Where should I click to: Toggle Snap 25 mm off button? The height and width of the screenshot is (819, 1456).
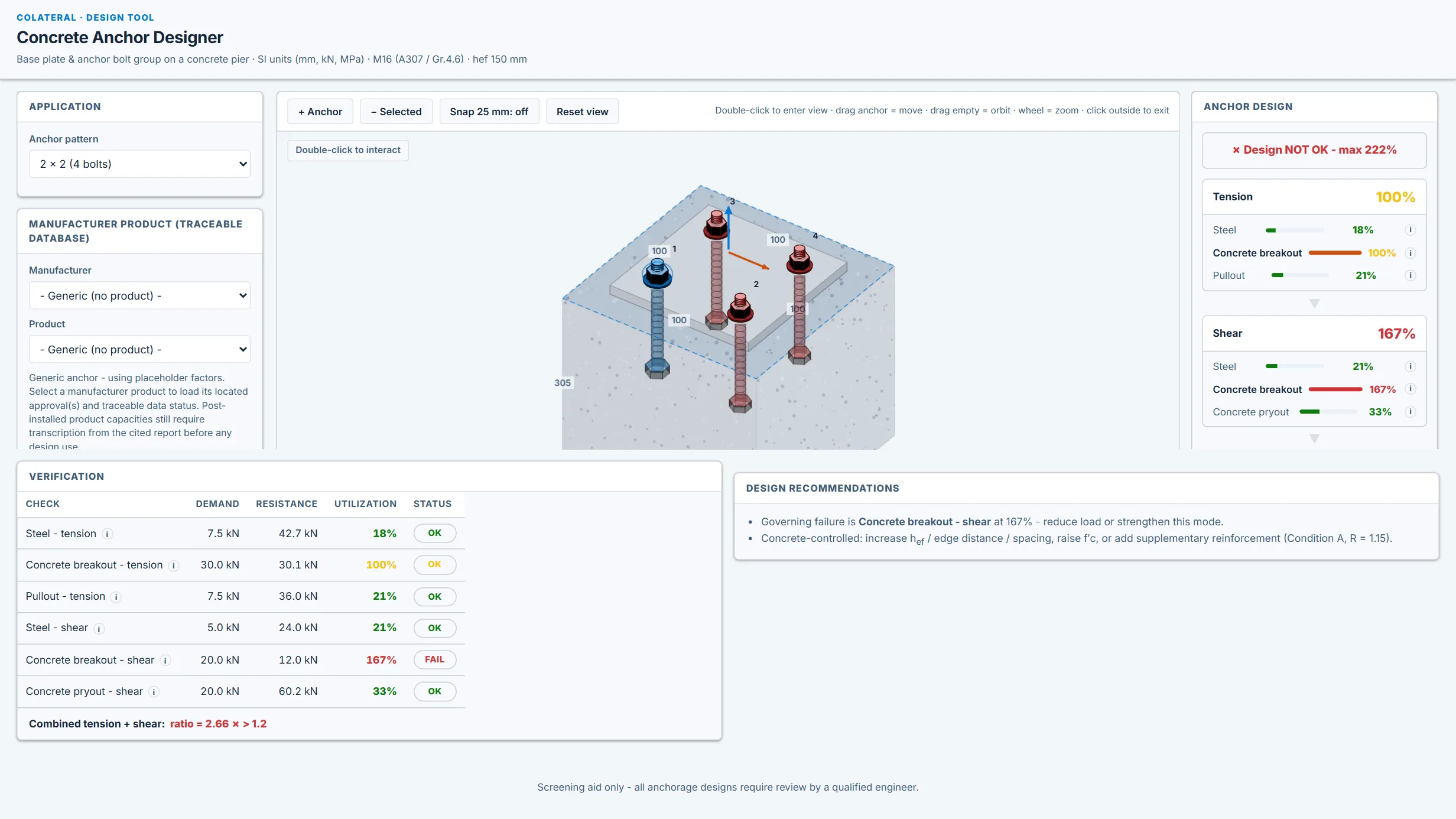[x=489, y=112]
